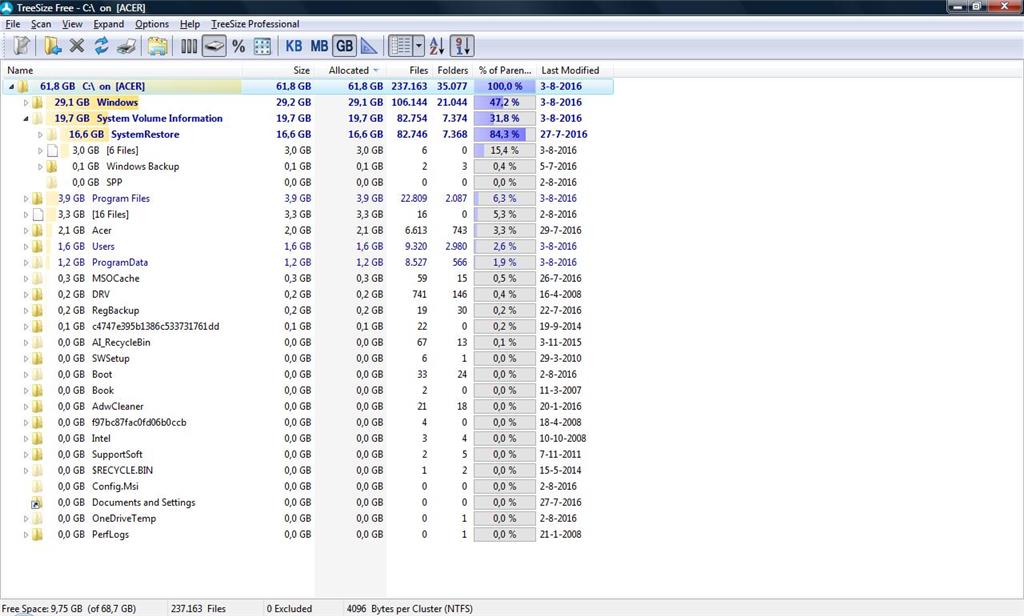Open the Expand menu

pos(108,24)
